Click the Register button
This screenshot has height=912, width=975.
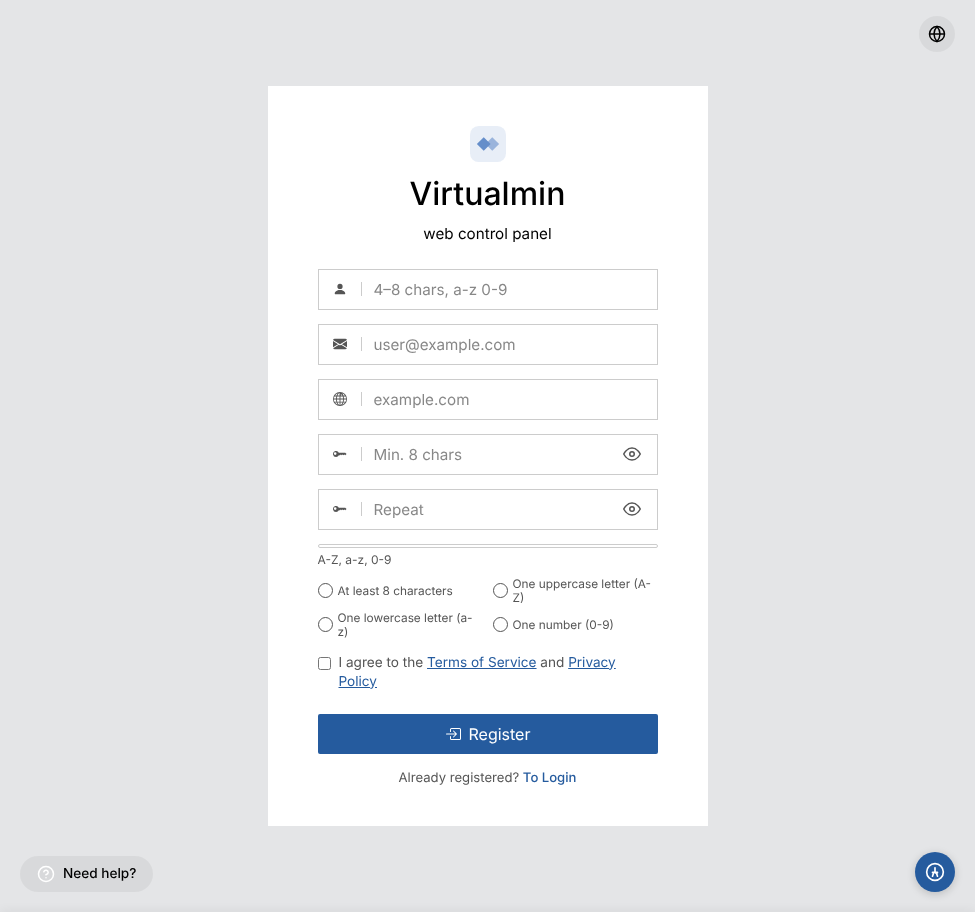488,734
